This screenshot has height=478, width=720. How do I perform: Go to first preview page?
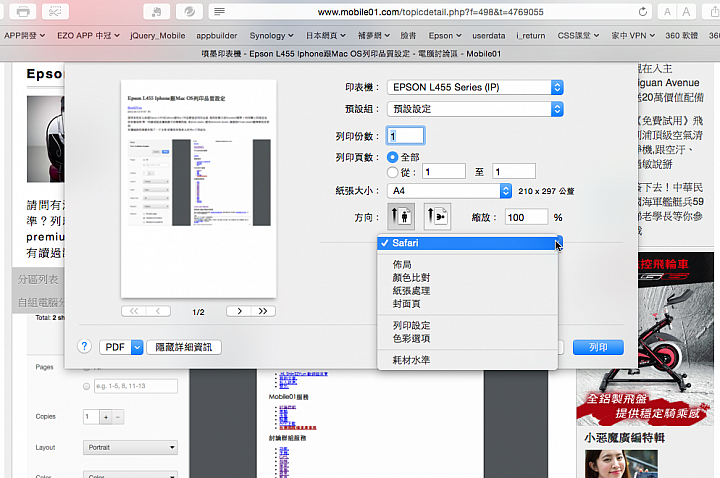[x=134, y=311]
